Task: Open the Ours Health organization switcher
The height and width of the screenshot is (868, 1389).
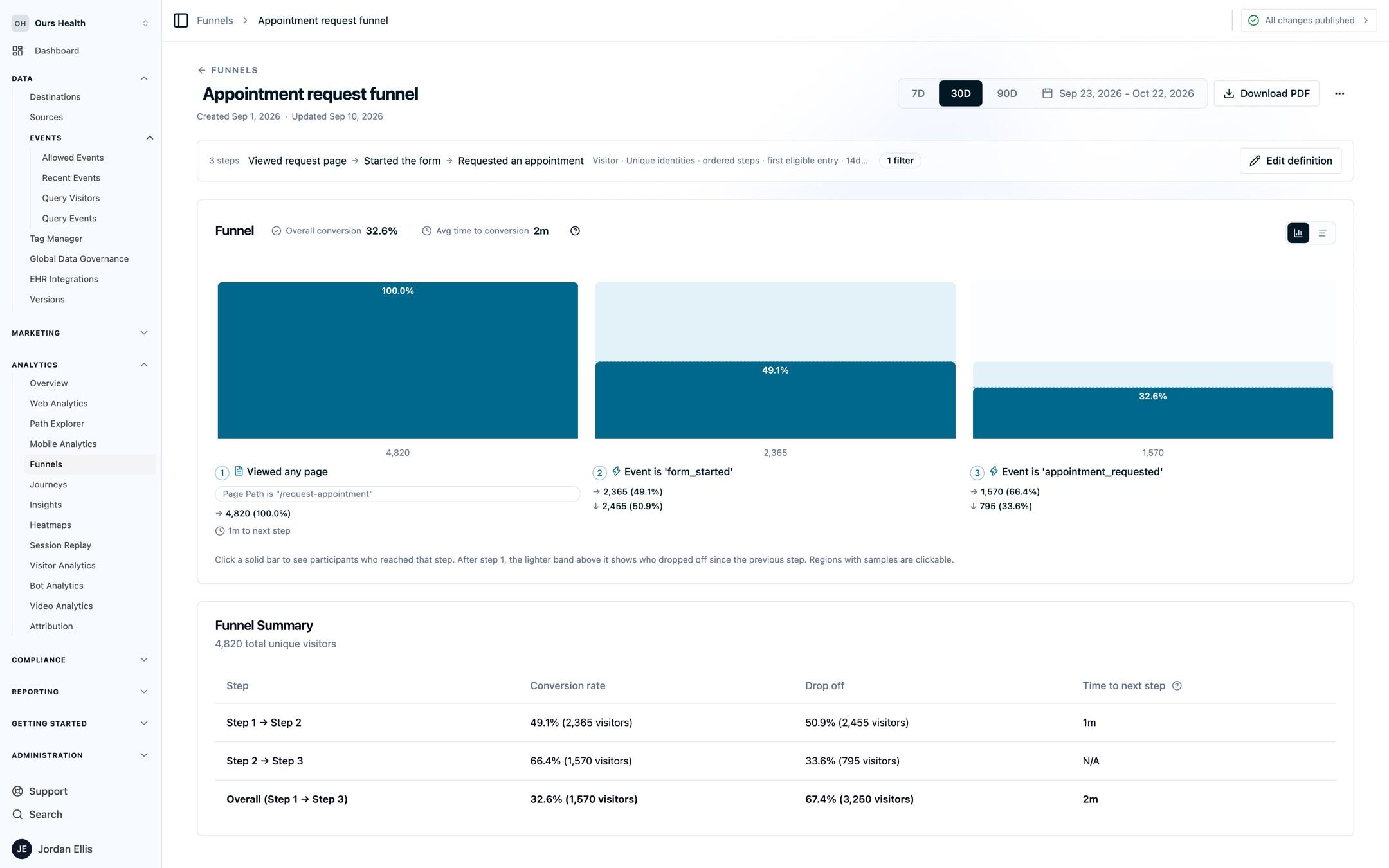Action: (80, 23)
